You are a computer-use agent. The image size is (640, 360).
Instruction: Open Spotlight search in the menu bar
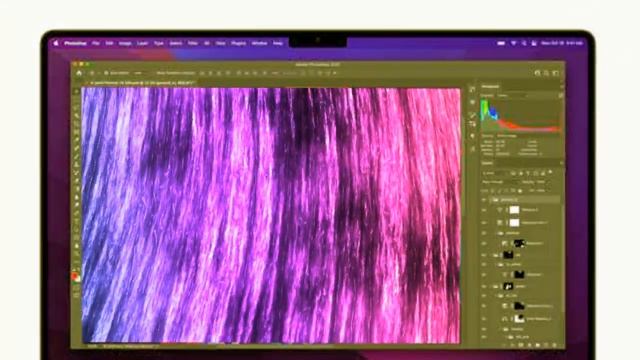(524, 43)
